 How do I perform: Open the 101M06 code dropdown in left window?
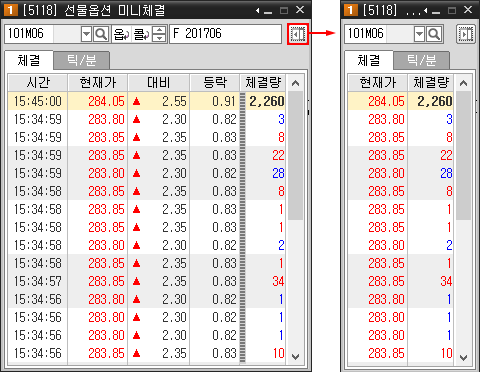(x=86, y=34)
